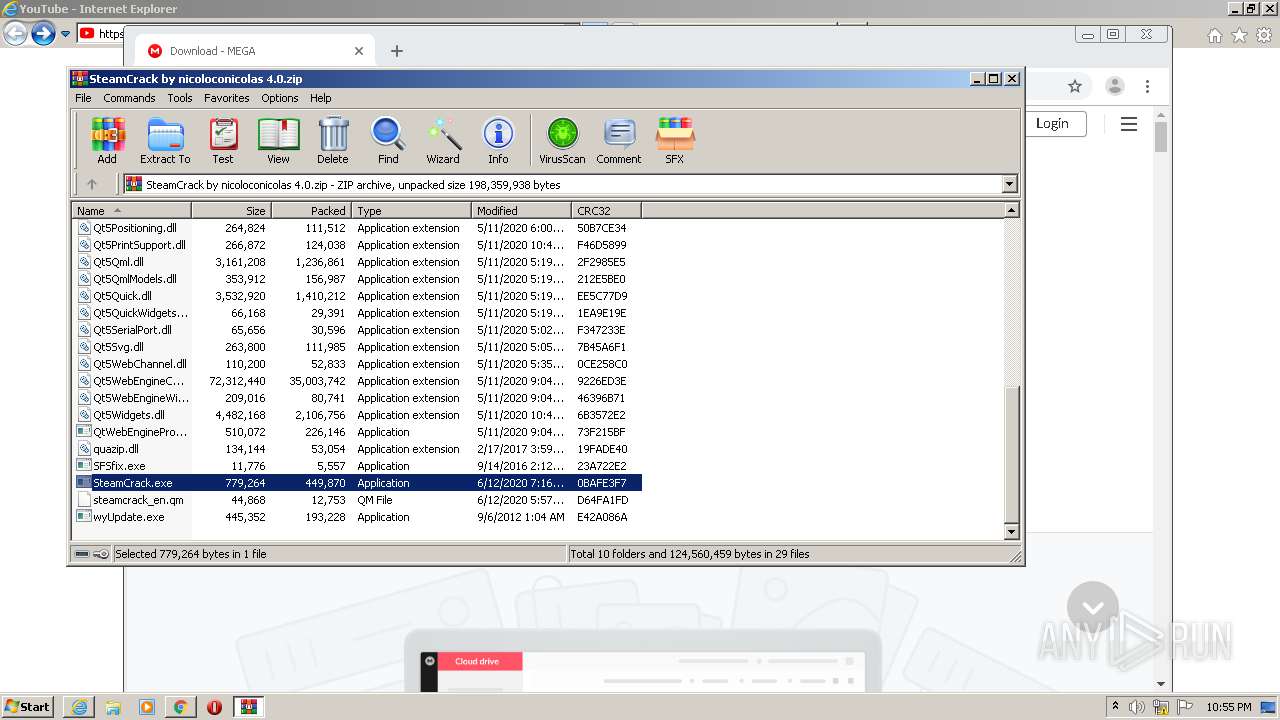Launch the Wizard wand tool
The height and width of the screenshot is (720, 1280).
click(x=443, y=141)
